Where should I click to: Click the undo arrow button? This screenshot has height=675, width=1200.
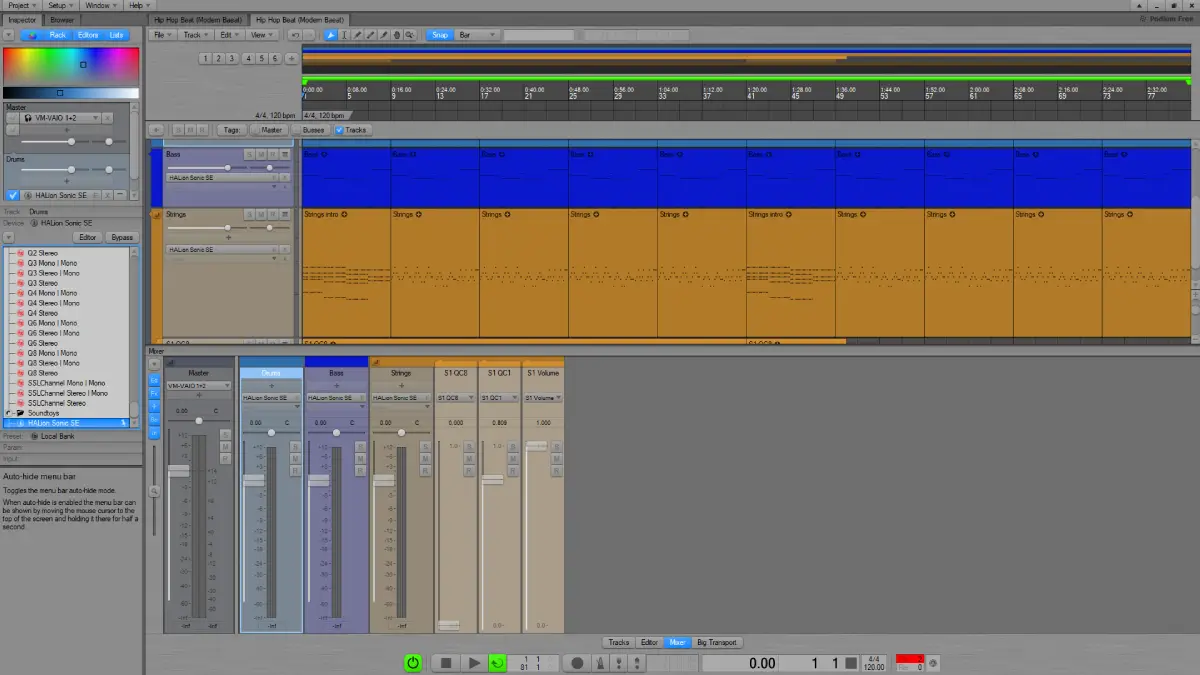click(294, 35)
